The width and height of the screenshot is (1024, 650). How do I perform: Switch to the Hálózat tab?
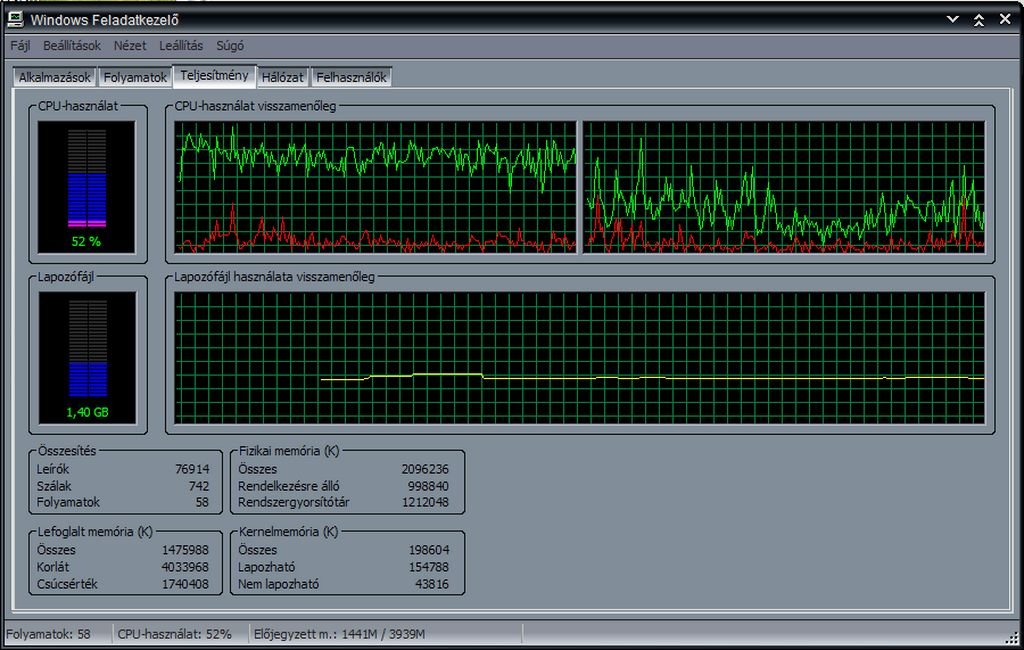click(283, 77)
